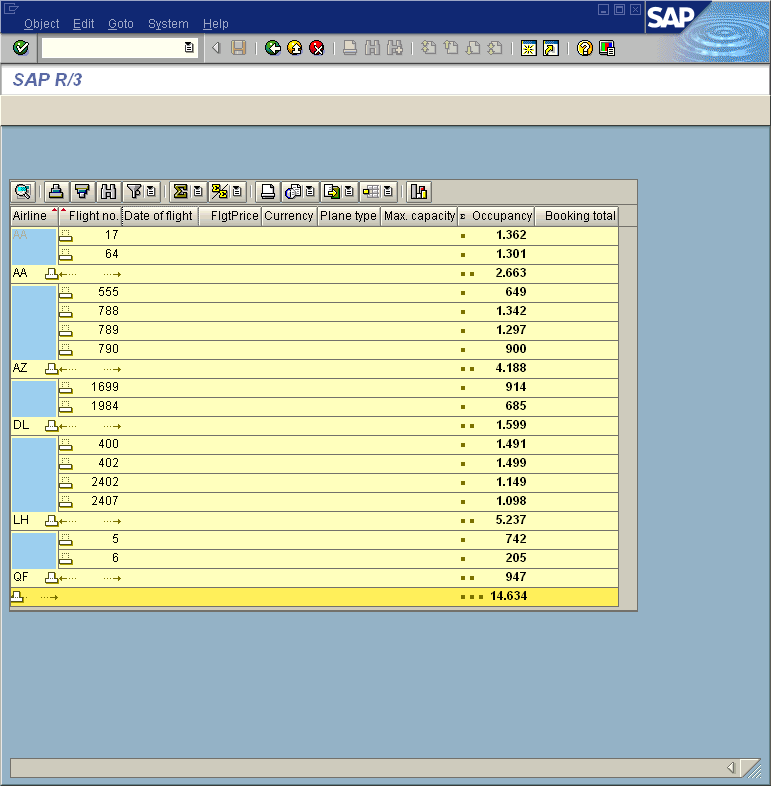Collapse the DL subtotal row
Image resolution: width=771 pixels, height=786 pixels.
point(51,426)
